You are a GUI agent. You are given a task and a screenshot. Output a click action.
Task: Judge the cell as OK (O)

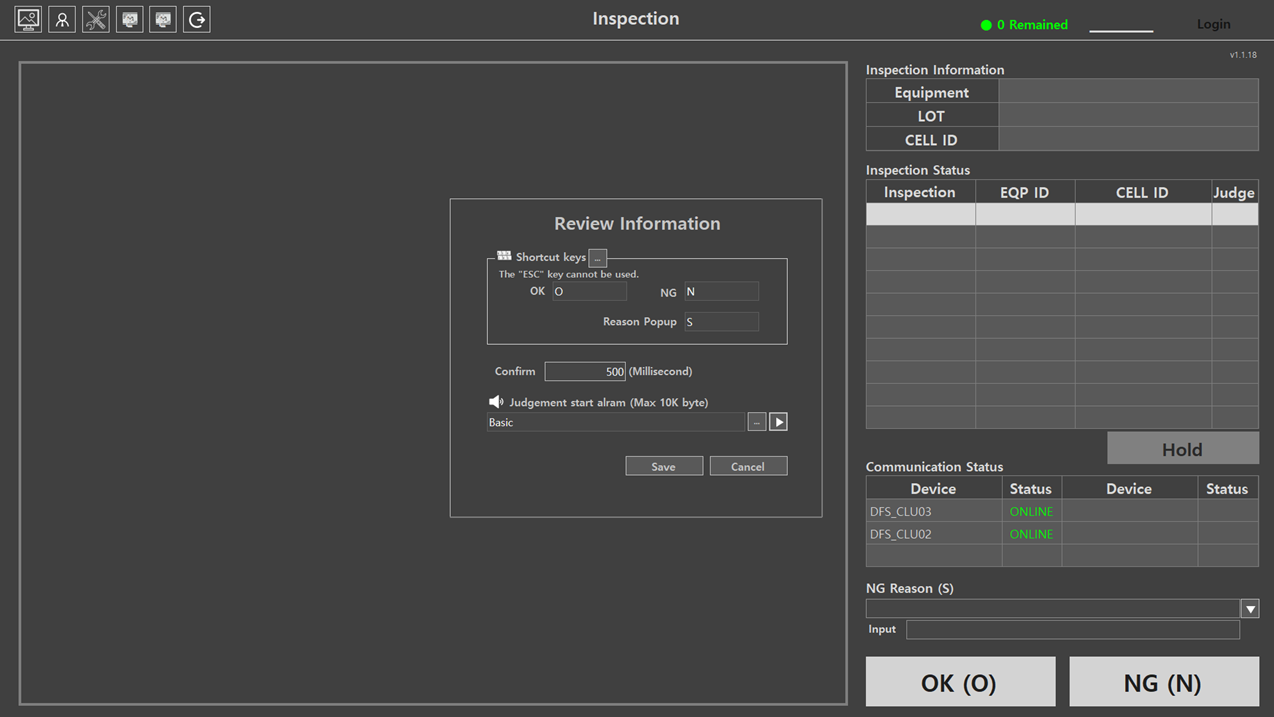960,682
